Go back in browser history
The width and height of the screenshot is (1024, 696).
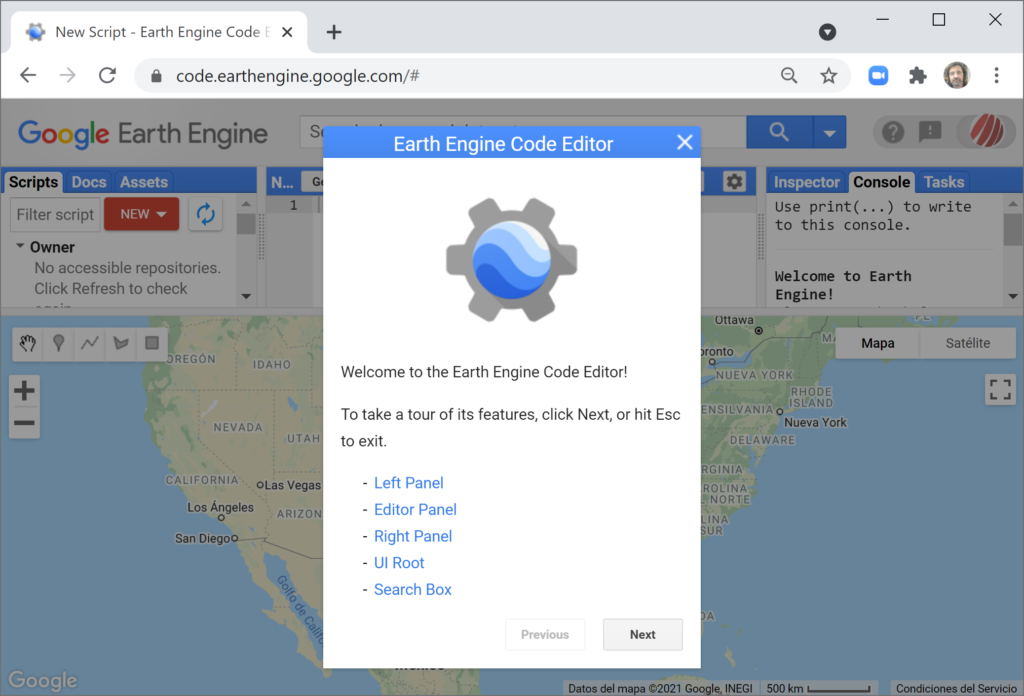tap(28, 76)
